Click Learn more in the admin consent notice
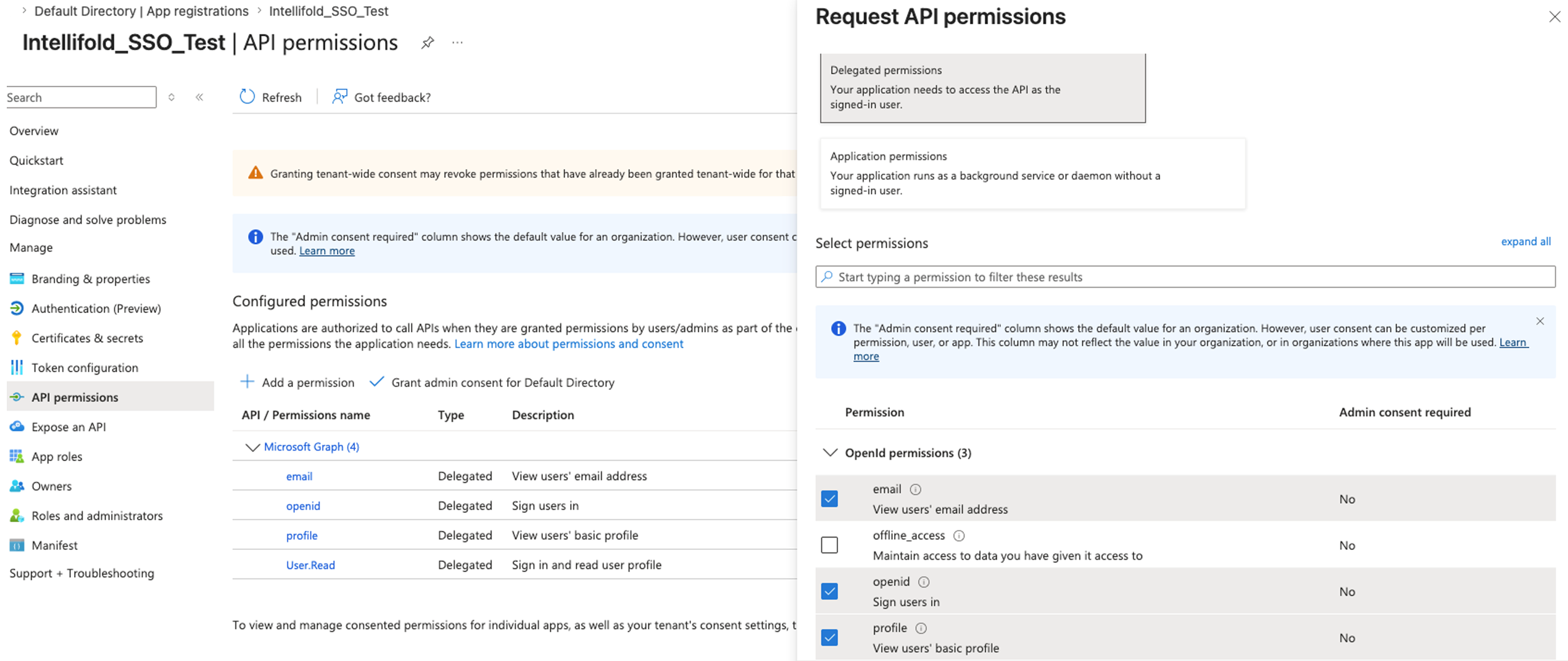Image resolution: width=1568 pixels, height=661 pixels. click(x=326, y=251)
